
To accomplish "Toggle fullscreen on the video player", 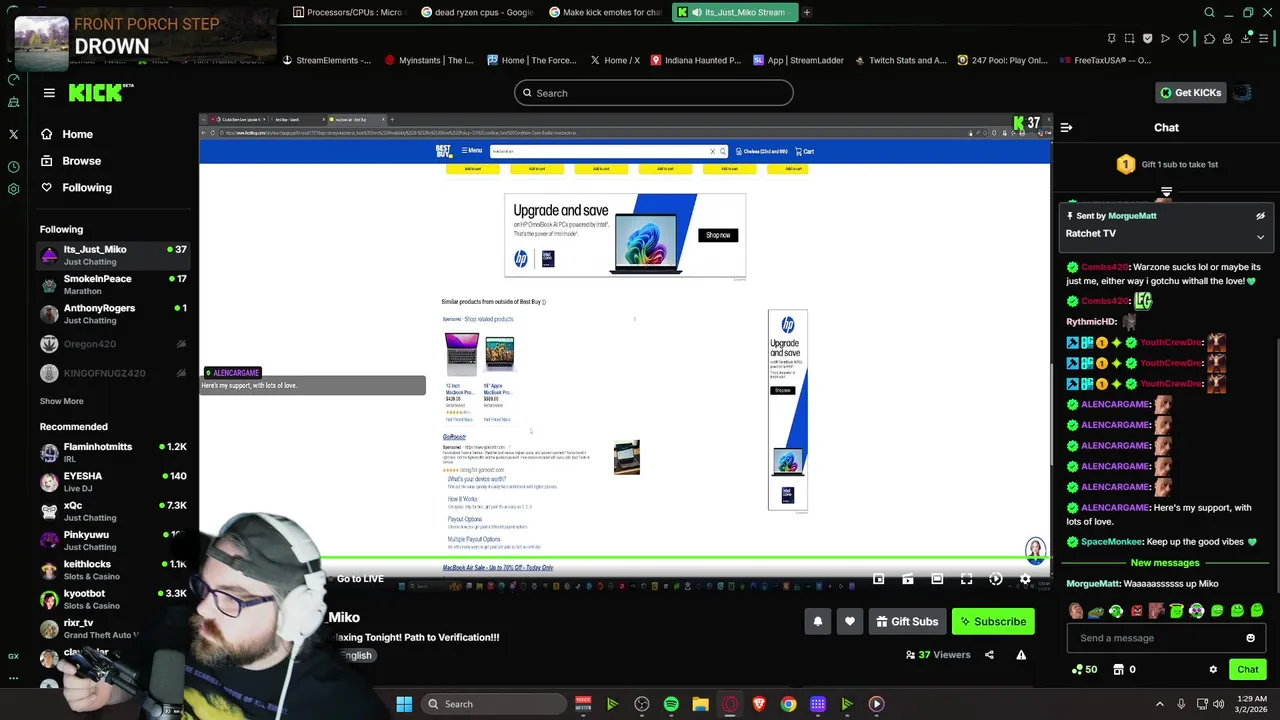I will [x=966, y=579].
